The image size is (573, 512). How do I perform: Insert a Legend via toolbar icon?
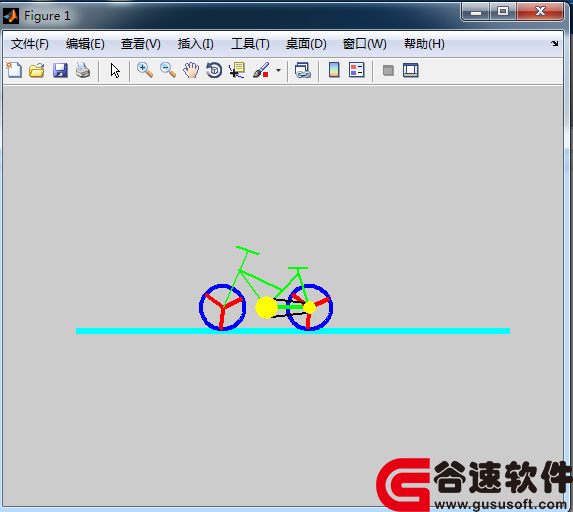(357, 70)
